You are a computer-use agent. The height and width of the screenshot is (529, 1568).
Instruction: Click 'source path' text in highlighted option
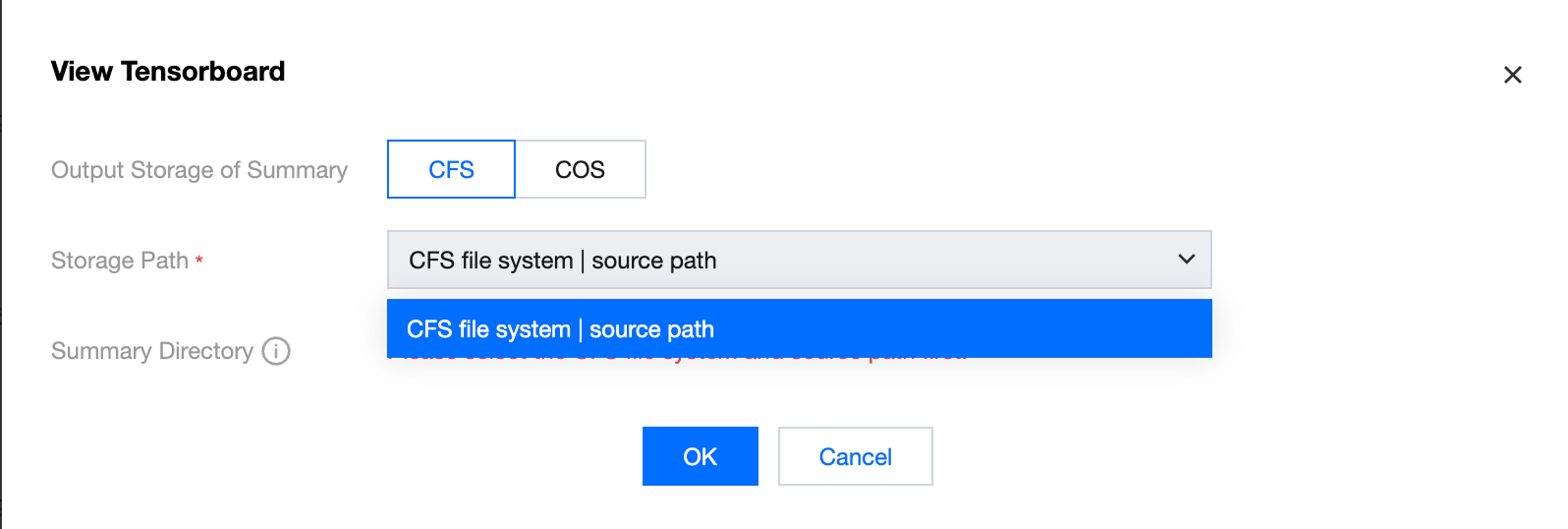(652, 329)
